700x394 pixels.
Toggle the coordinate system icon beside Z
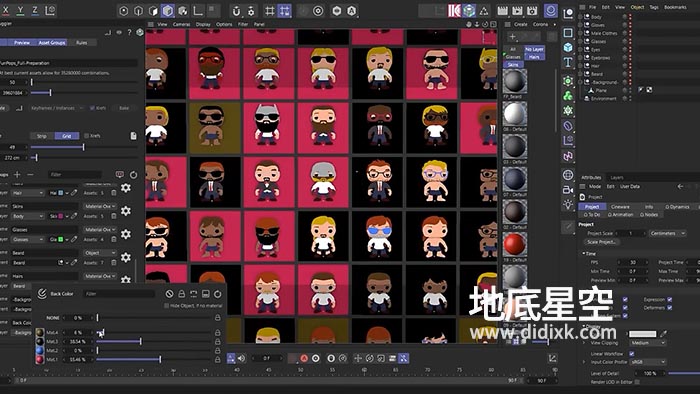coord(50,10)
